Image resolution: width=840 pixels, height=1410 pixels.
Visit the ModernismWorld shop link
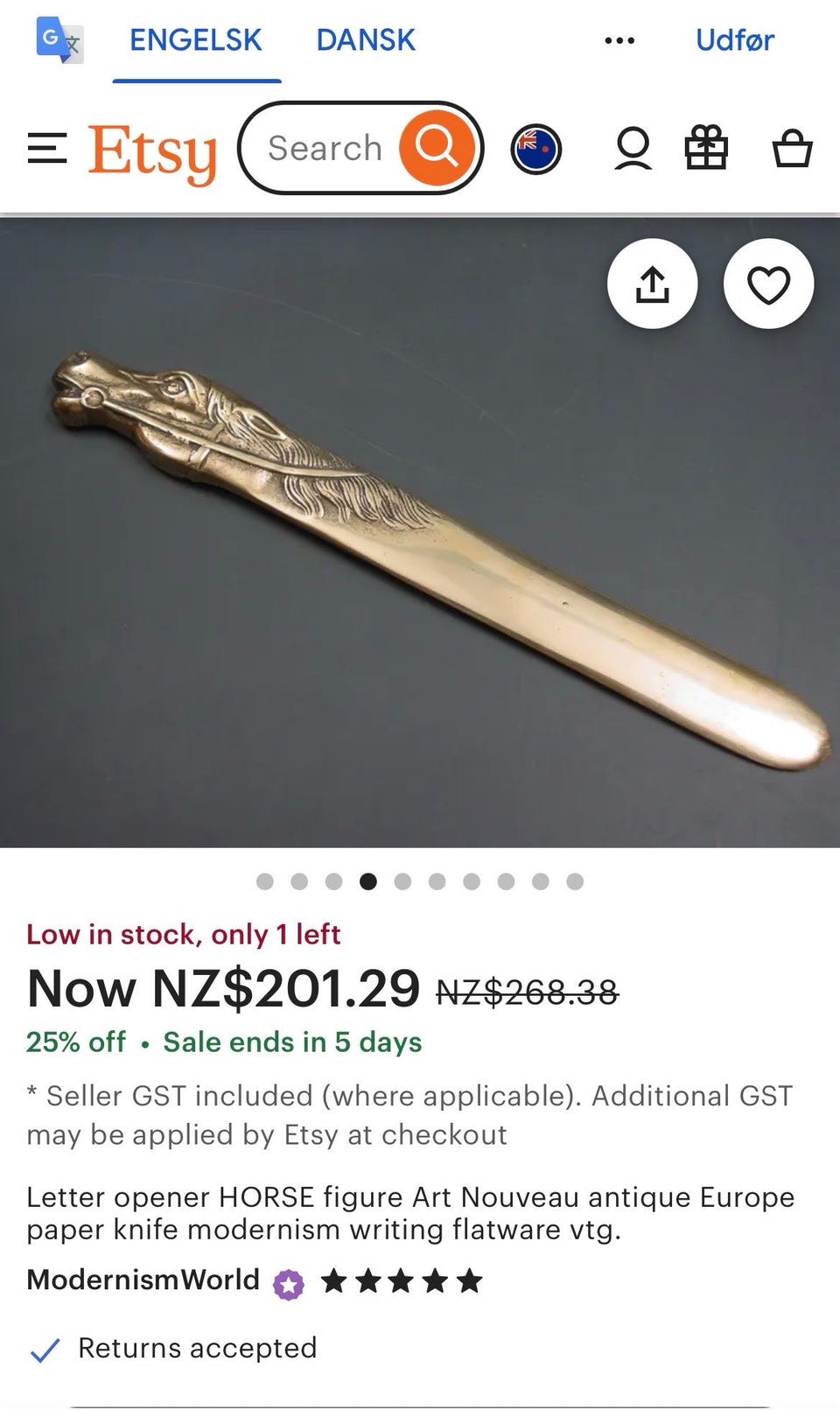click(143, 1280)
